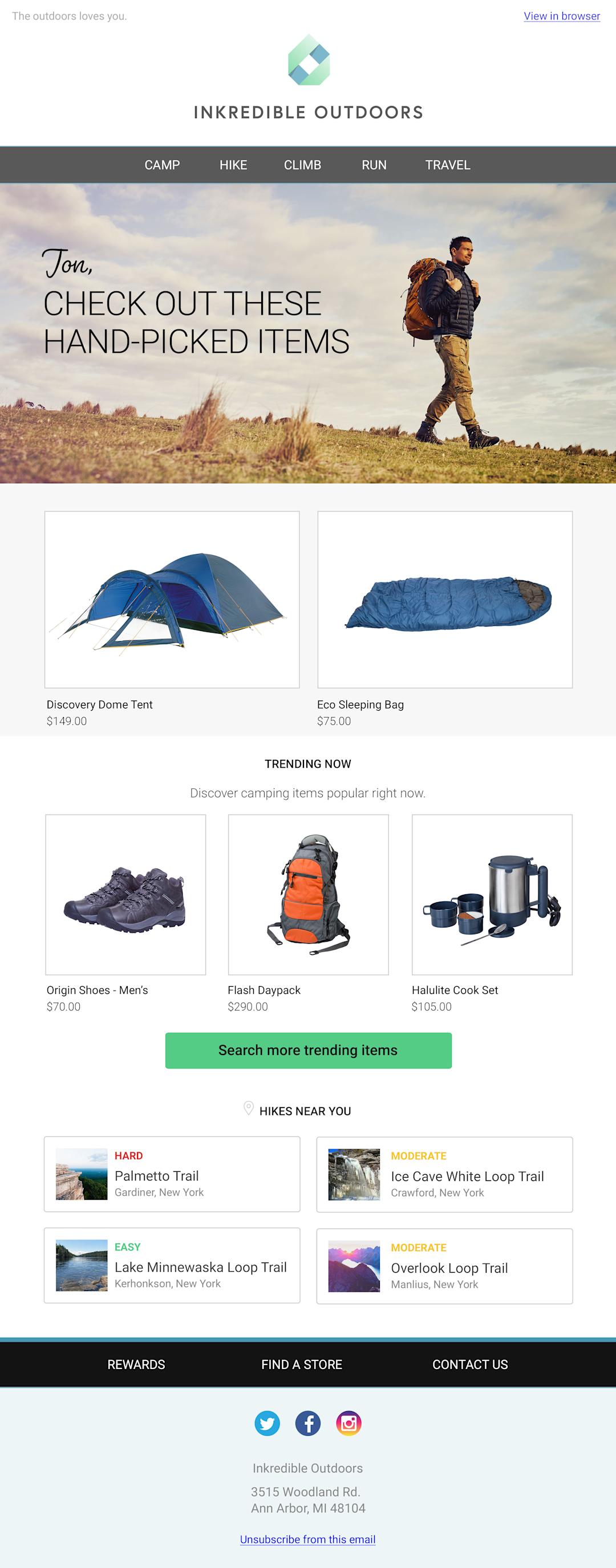Click Unsubscribe from this email link

[307, 1539]
